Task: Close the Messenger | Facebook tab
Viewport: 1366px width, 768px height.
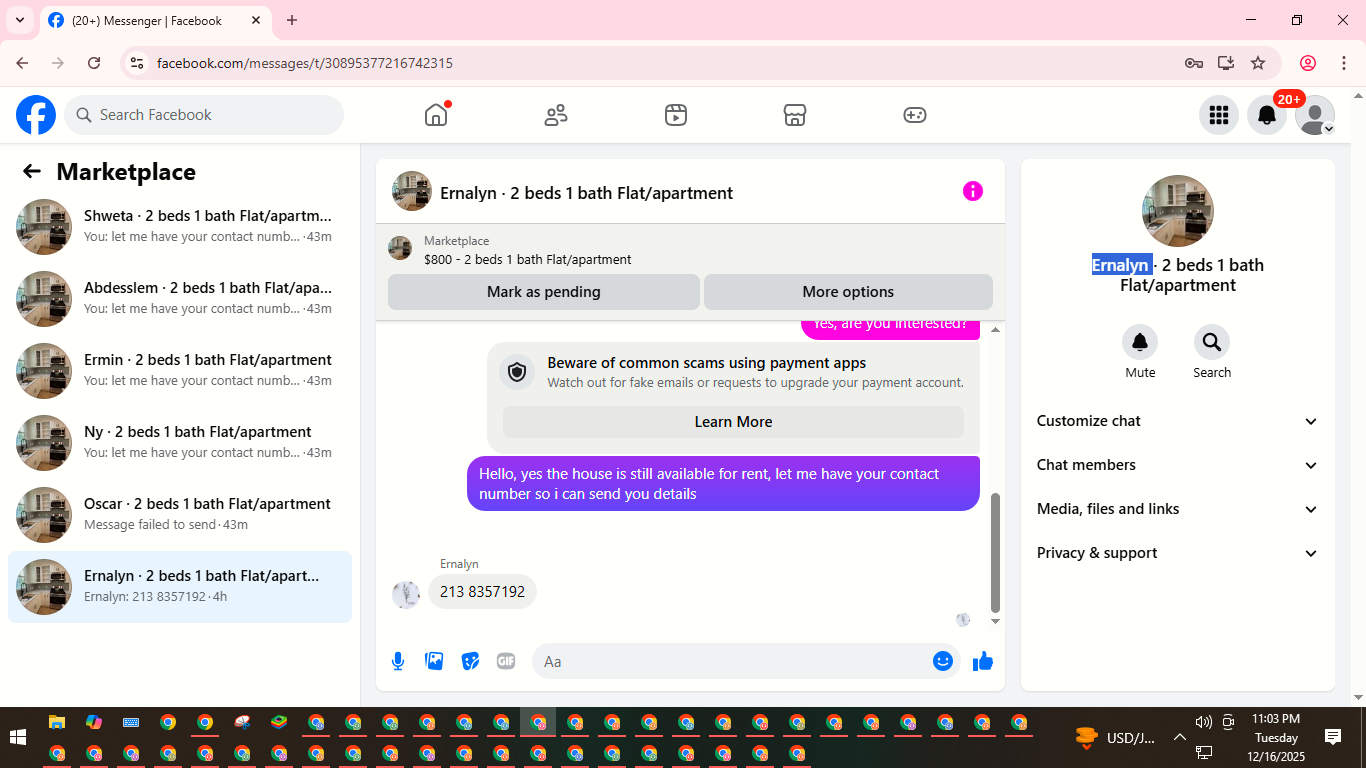Action: point(256,20)
